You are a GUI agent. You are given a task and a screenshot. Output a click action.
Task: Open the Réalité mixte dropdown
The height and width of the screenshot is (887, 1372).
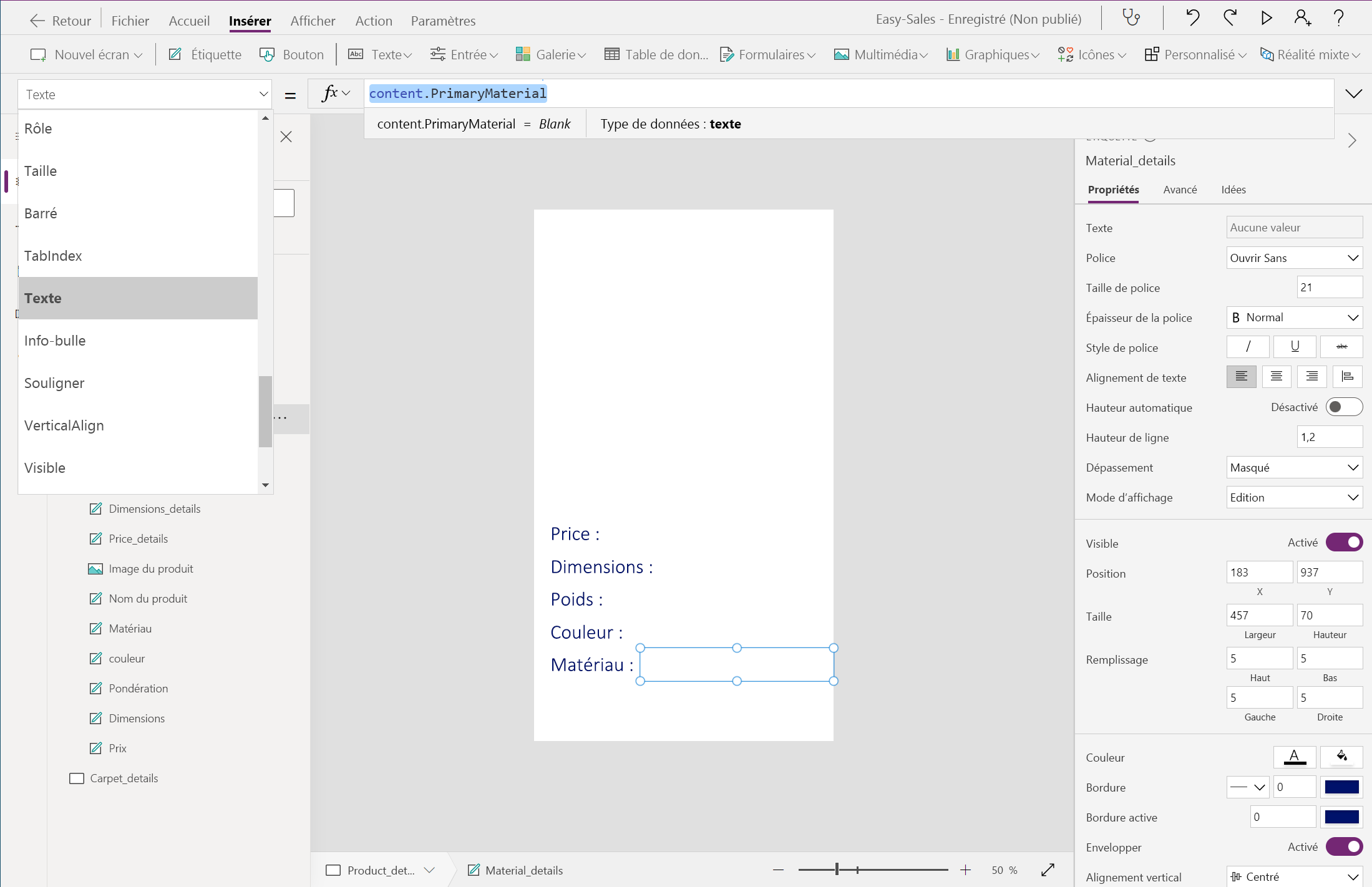tap(1310, 54)
